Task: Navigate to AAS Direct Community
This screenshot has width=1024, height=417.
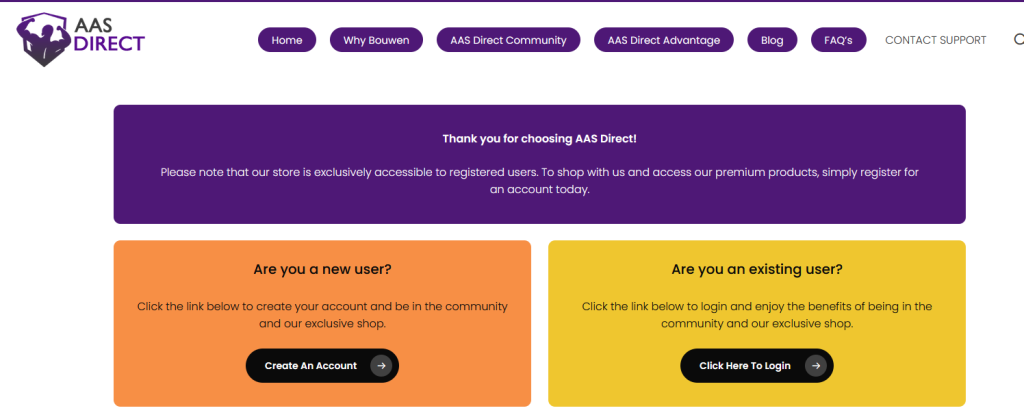Action: (x=508, y=40)
